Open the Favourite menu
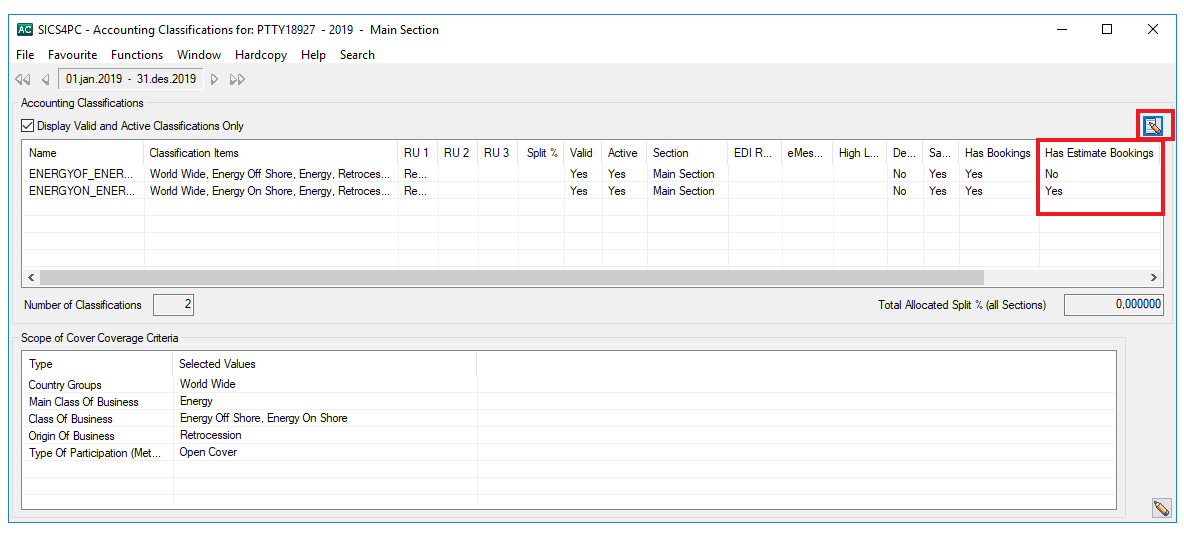The height and width of the screenshot is (536, 1184). (73, 55)
